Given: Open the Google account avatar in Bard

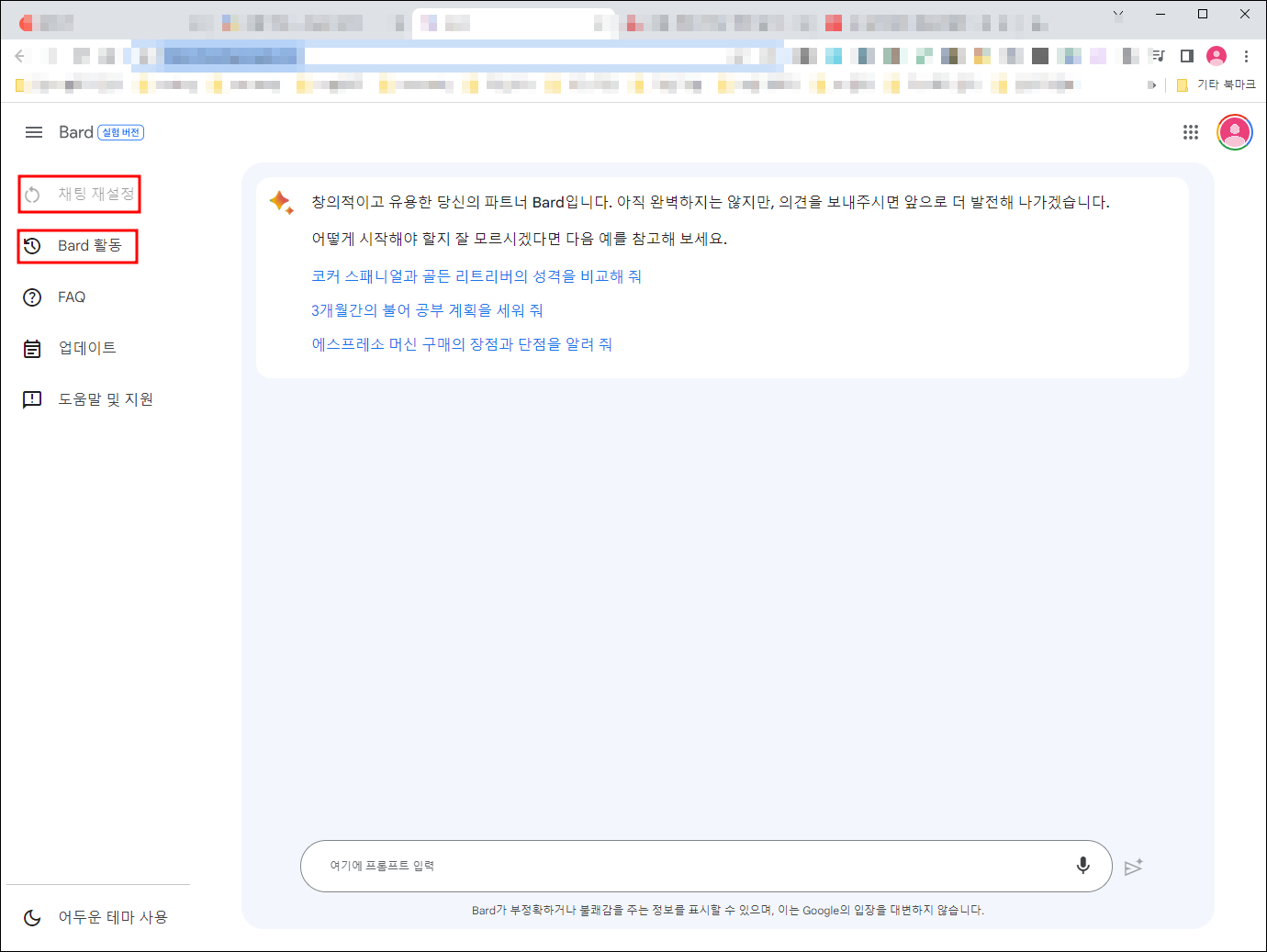Looking at the screenshot, I should click(1235, 132).
